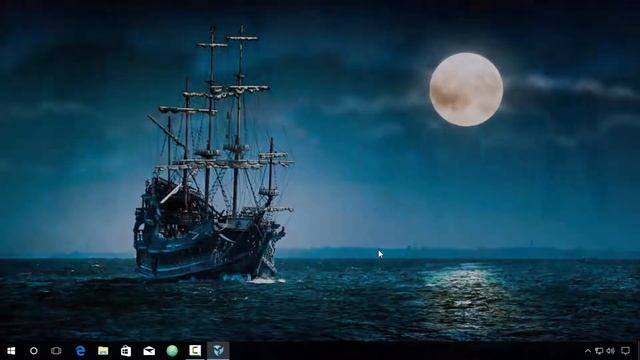Viewport: 640px width, 360px height.
Task: Switch to the active blue shield app
Action: [x=218, y=351]
